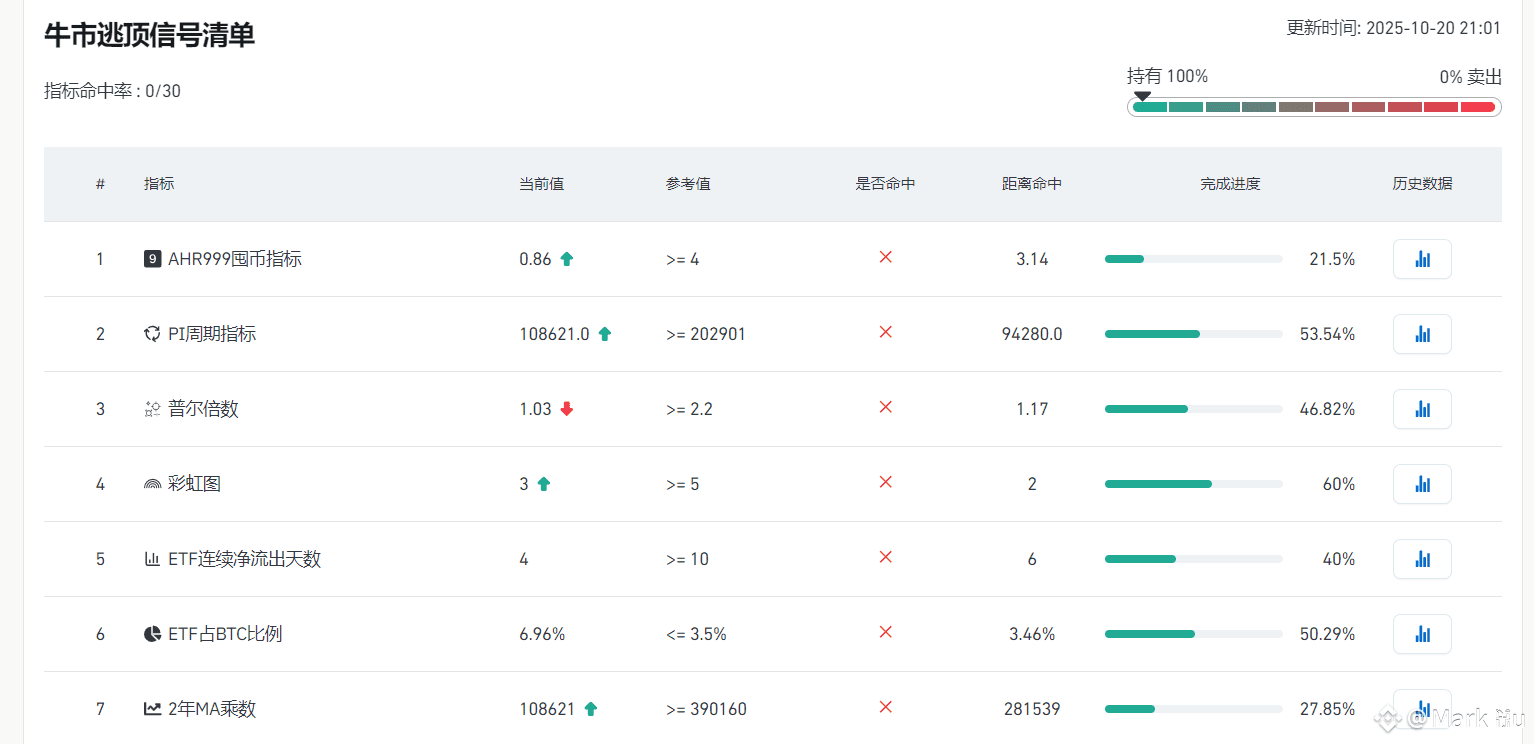Click the 距离命中 column header

click(x=1032, y=184)
